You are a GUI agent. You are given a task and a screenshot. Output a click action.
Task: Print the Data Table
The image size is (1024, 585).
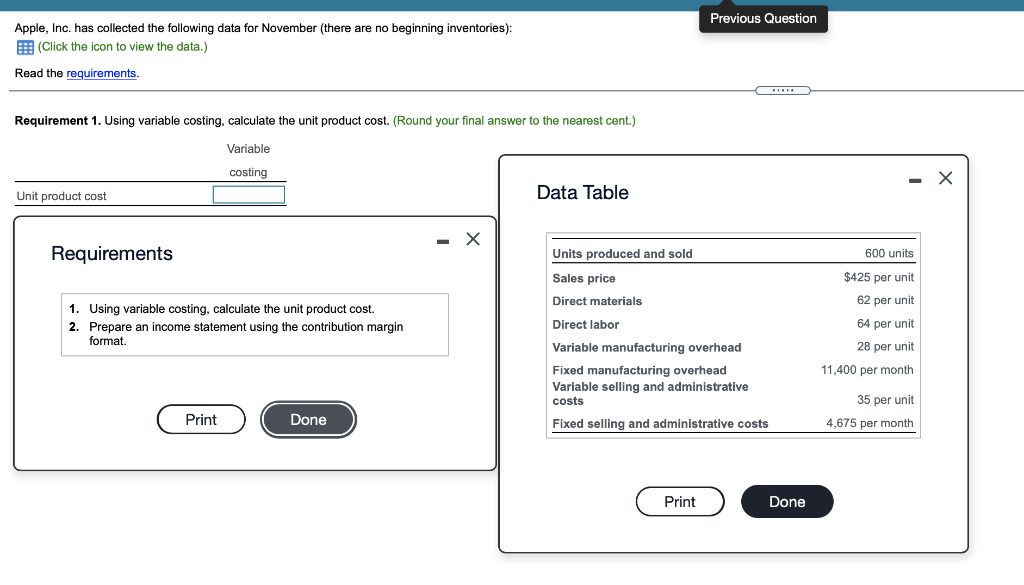tap(680, 501)
